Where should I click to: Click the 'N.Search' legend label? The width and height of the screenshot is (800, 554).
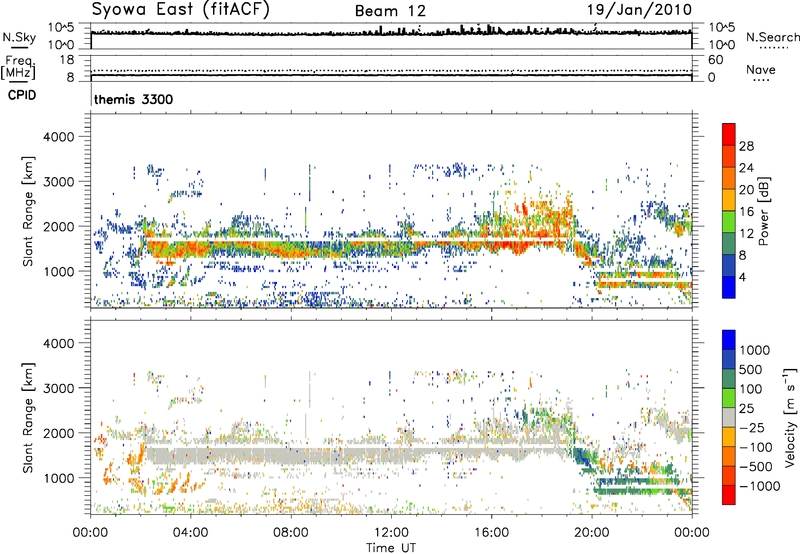point(773,37)
